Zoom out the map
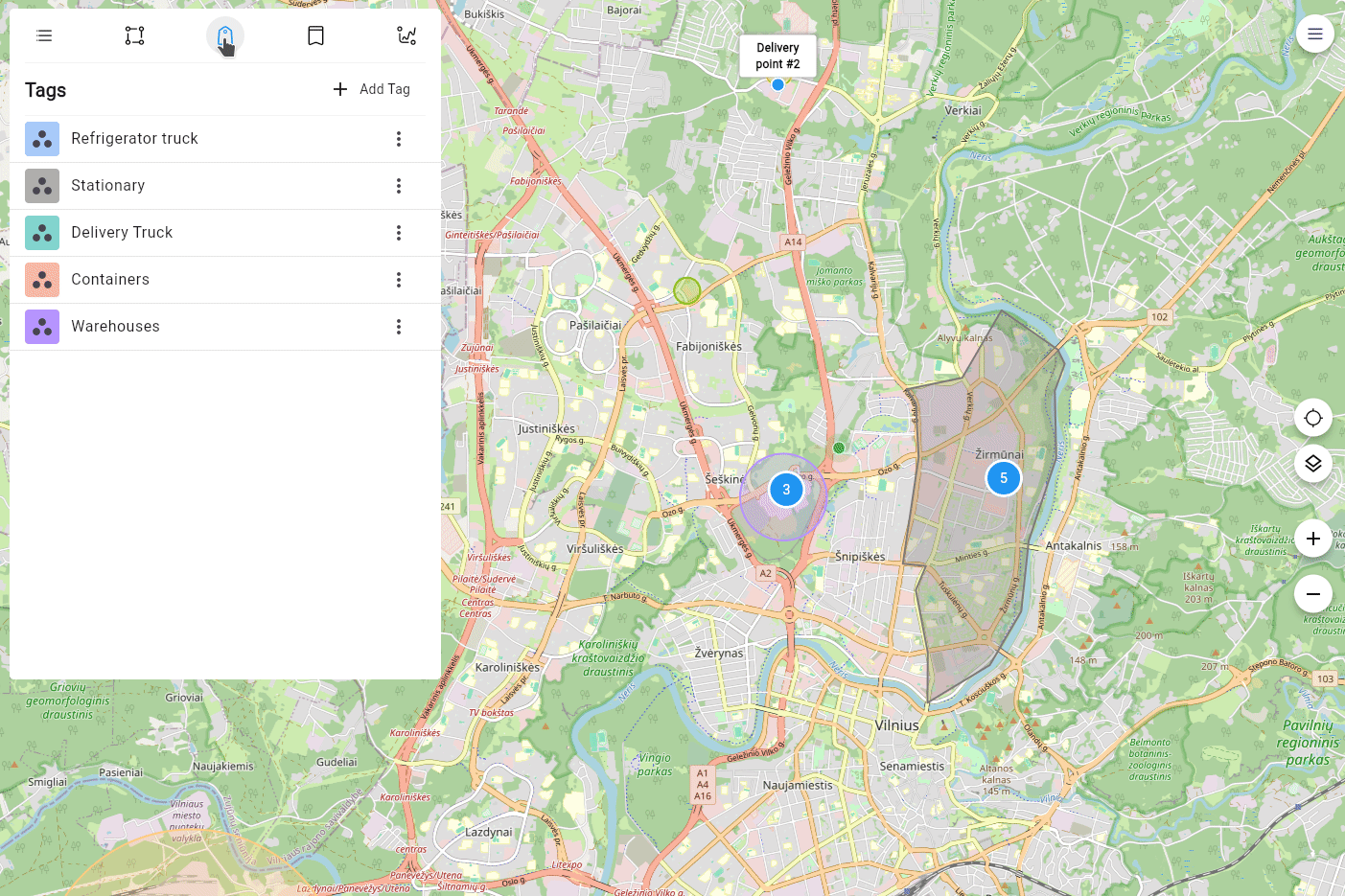 point(1313,594)
